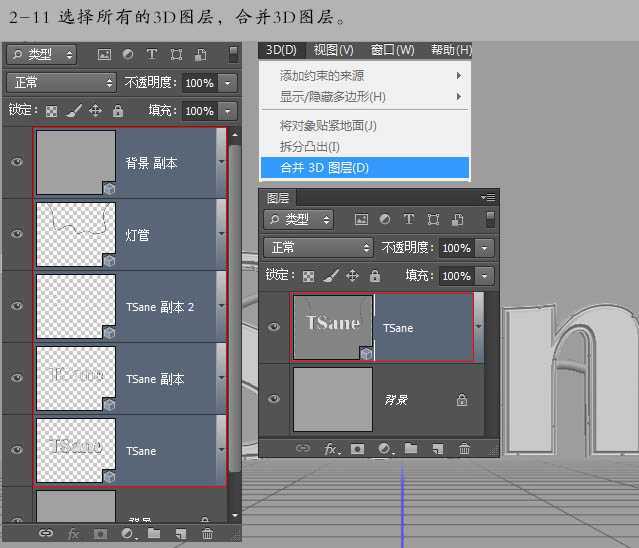This screenshot has width=639, height=548.
Task: Hide the 背景 副本 layer
Action: [x=17, y=162]
